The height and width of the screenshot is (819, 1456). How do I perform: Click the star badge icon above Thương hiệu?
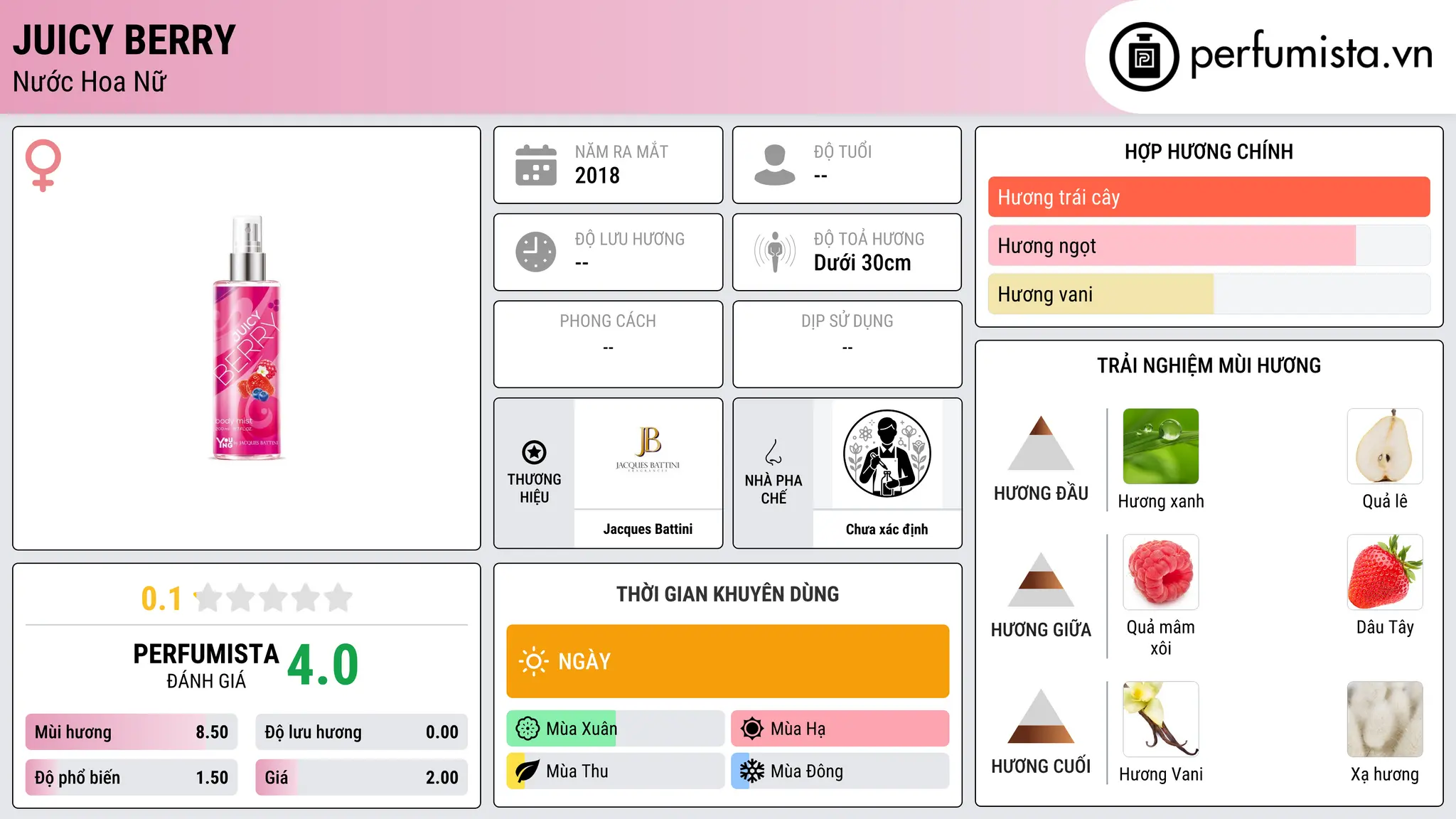click(x=534, y=452)
